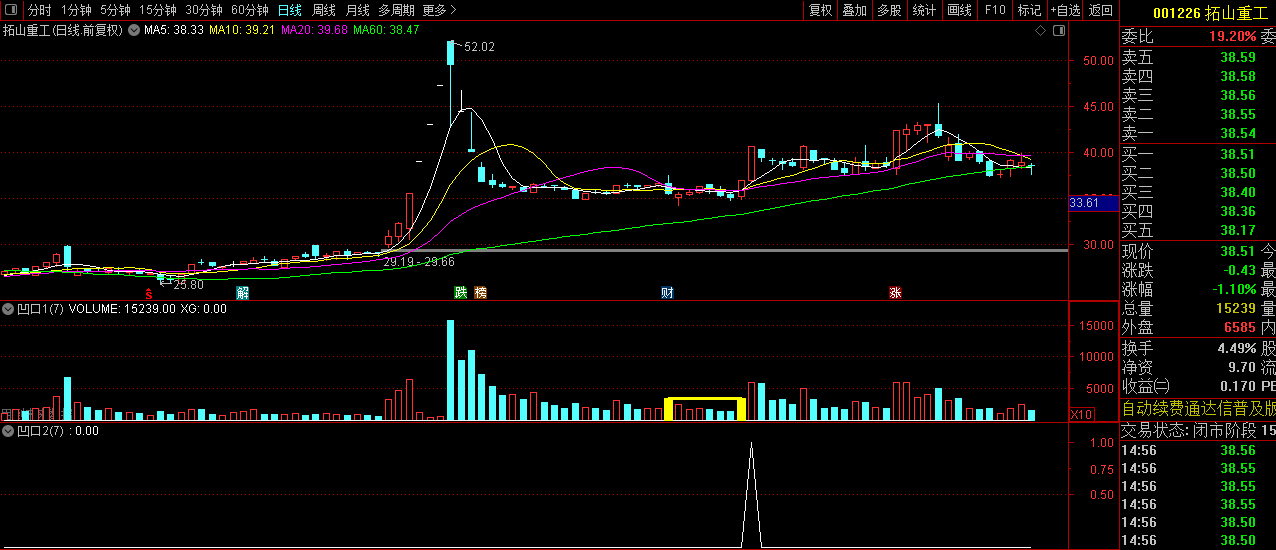Screen dimensions: 1276x550
Task: Switch to the 周线 weekly tab
Action: point(323,10)
